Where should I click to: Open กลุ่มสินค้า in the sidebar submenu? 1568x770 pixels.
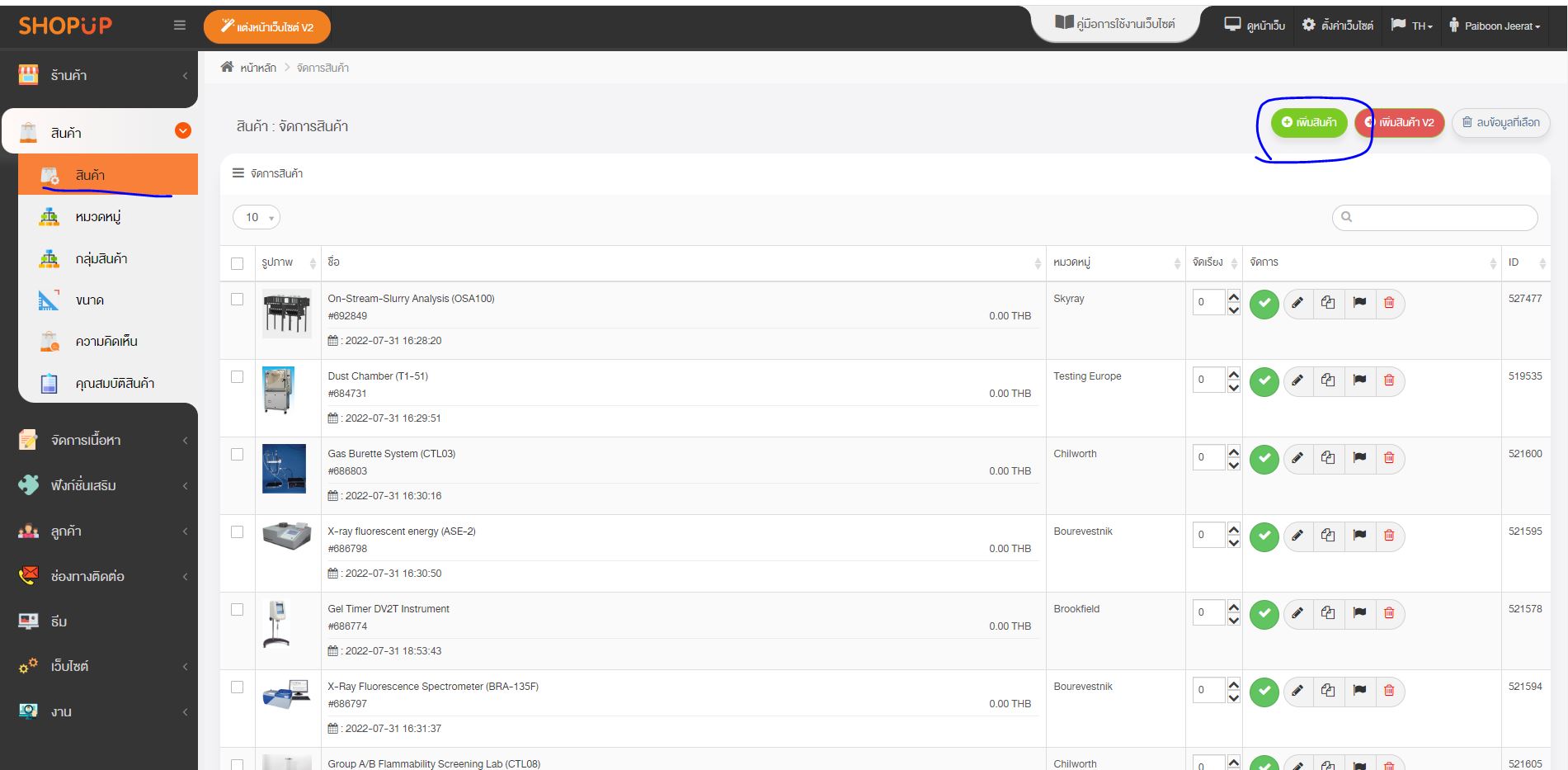click(x=108, y=258)
